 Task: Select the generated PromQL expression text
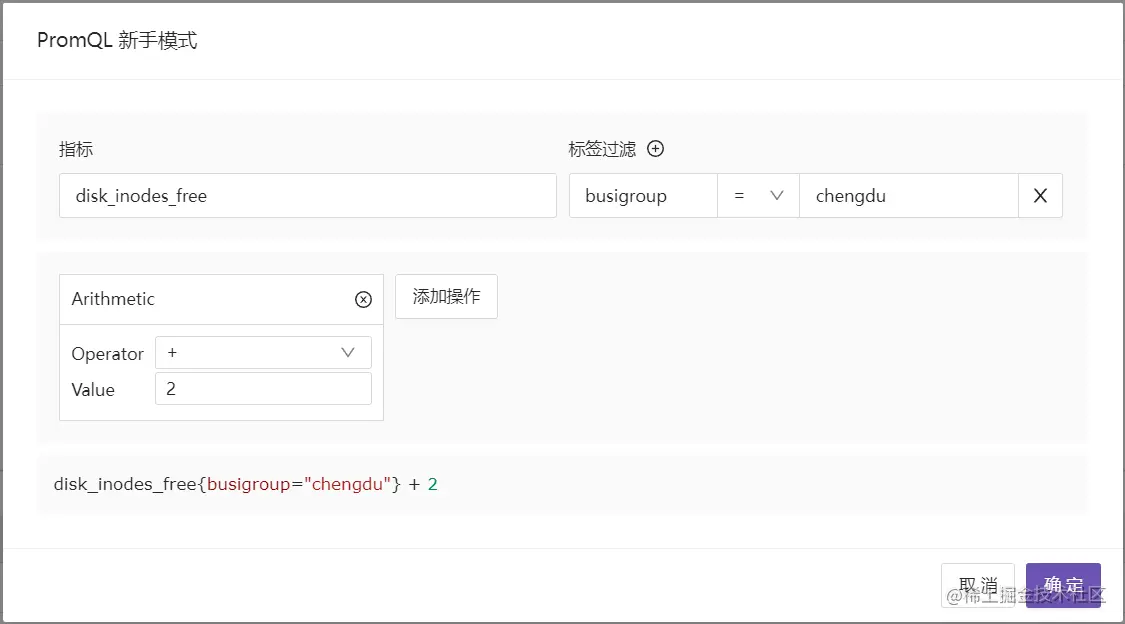(245, 484)
